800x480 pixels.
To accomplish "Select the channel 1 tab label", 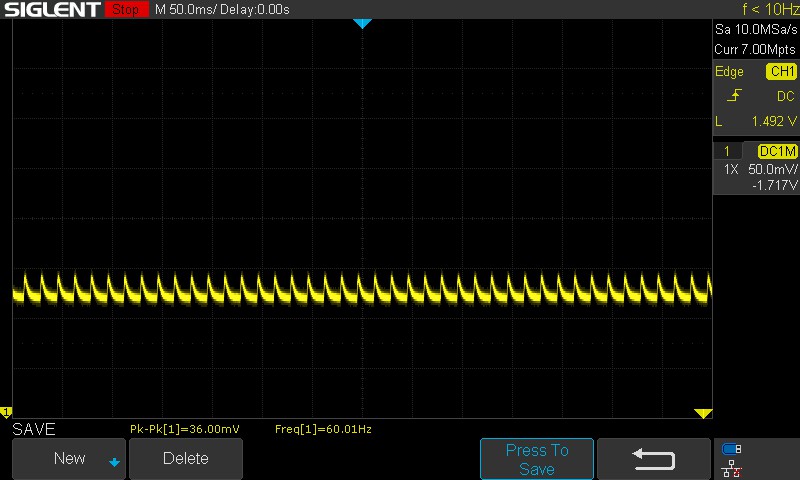I will pos(727,151).
